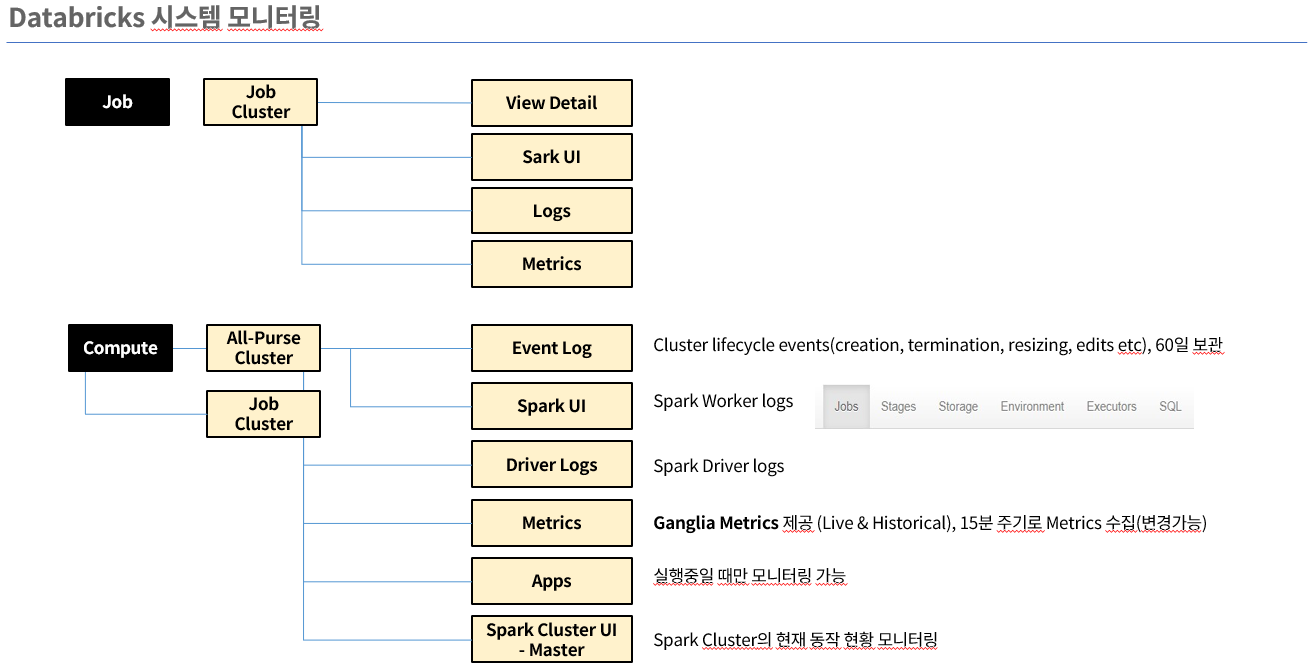Screen dimensions: 1312x670
Task: Click the Driver Logs box
Action: point(551,465)
